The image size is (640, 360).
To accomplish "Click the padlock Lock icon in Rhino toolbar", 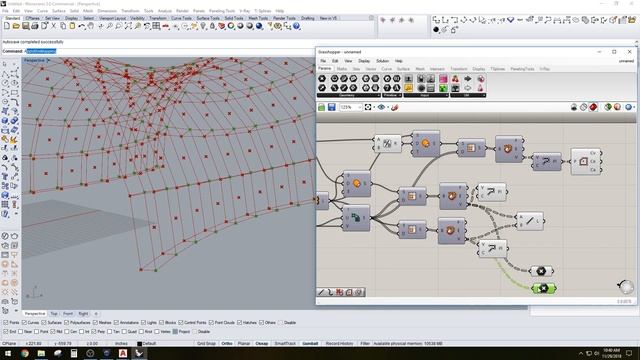I will coord(212,26).
